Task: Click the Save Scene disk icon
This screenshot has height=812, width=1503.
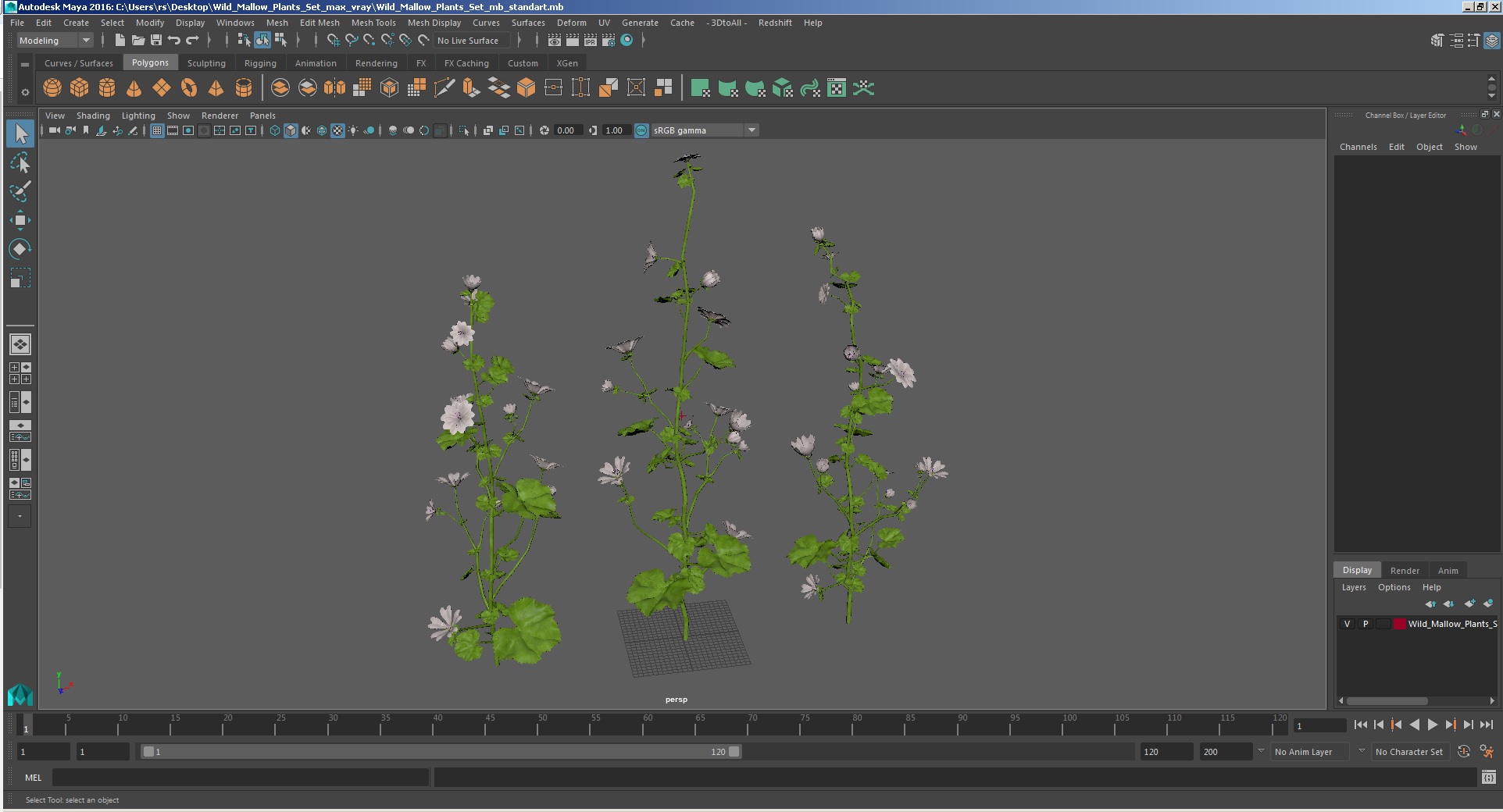Action: [156, 41]
